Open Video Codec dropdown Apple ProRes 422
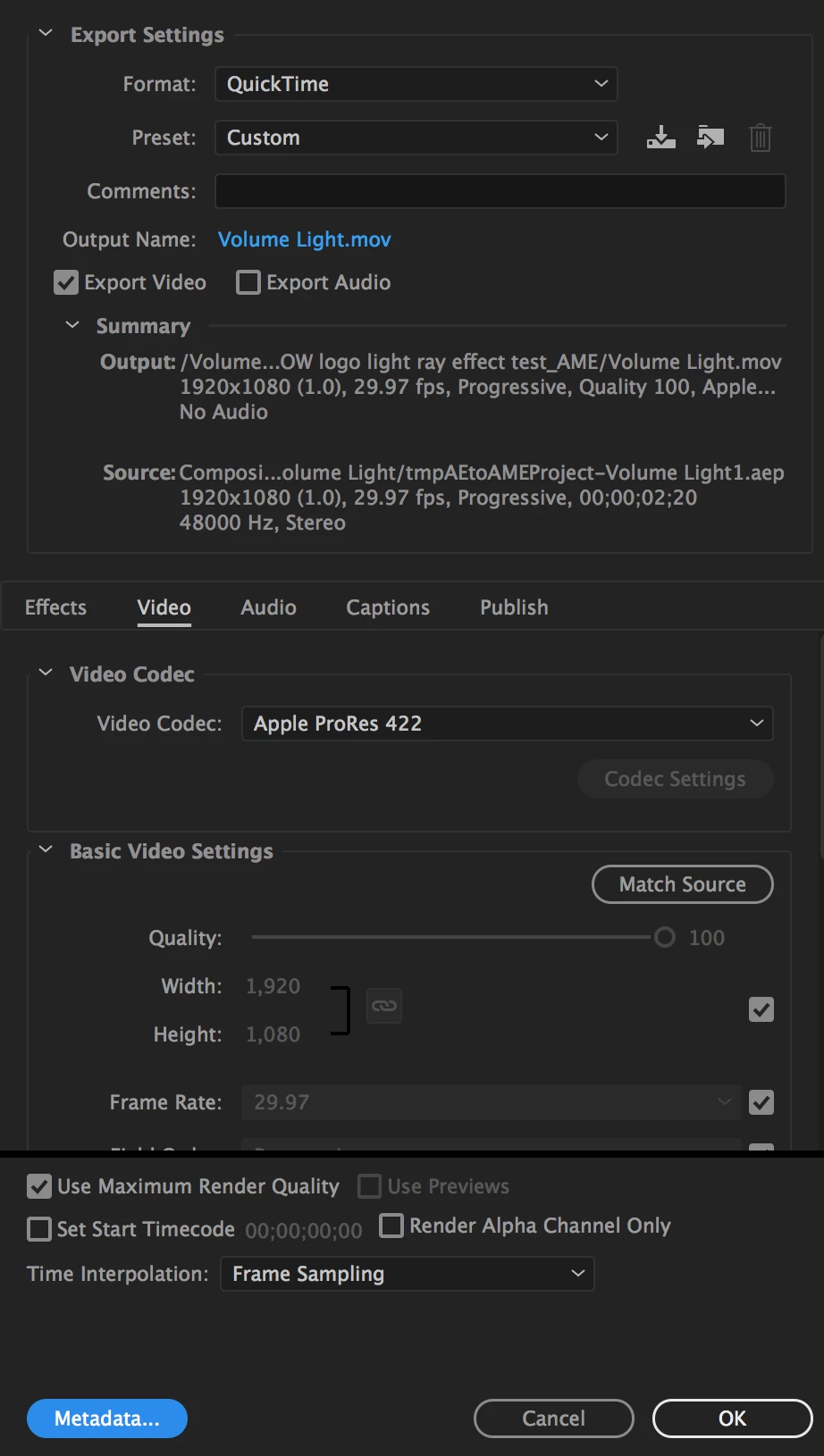The width and height of the screenshot is (824, 1456). click(507, 724)
